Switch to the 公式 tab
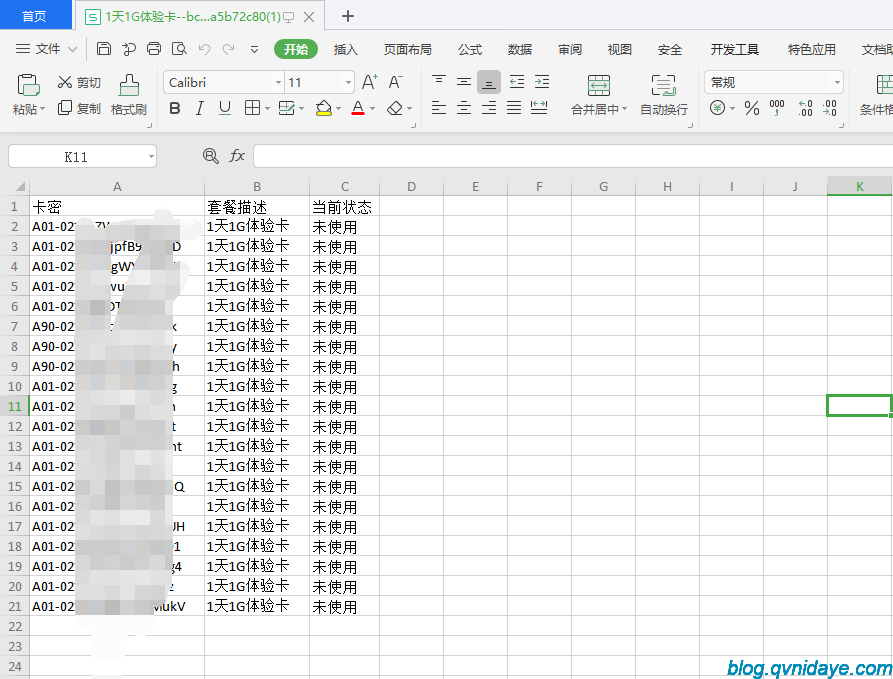 coord(470,50)
